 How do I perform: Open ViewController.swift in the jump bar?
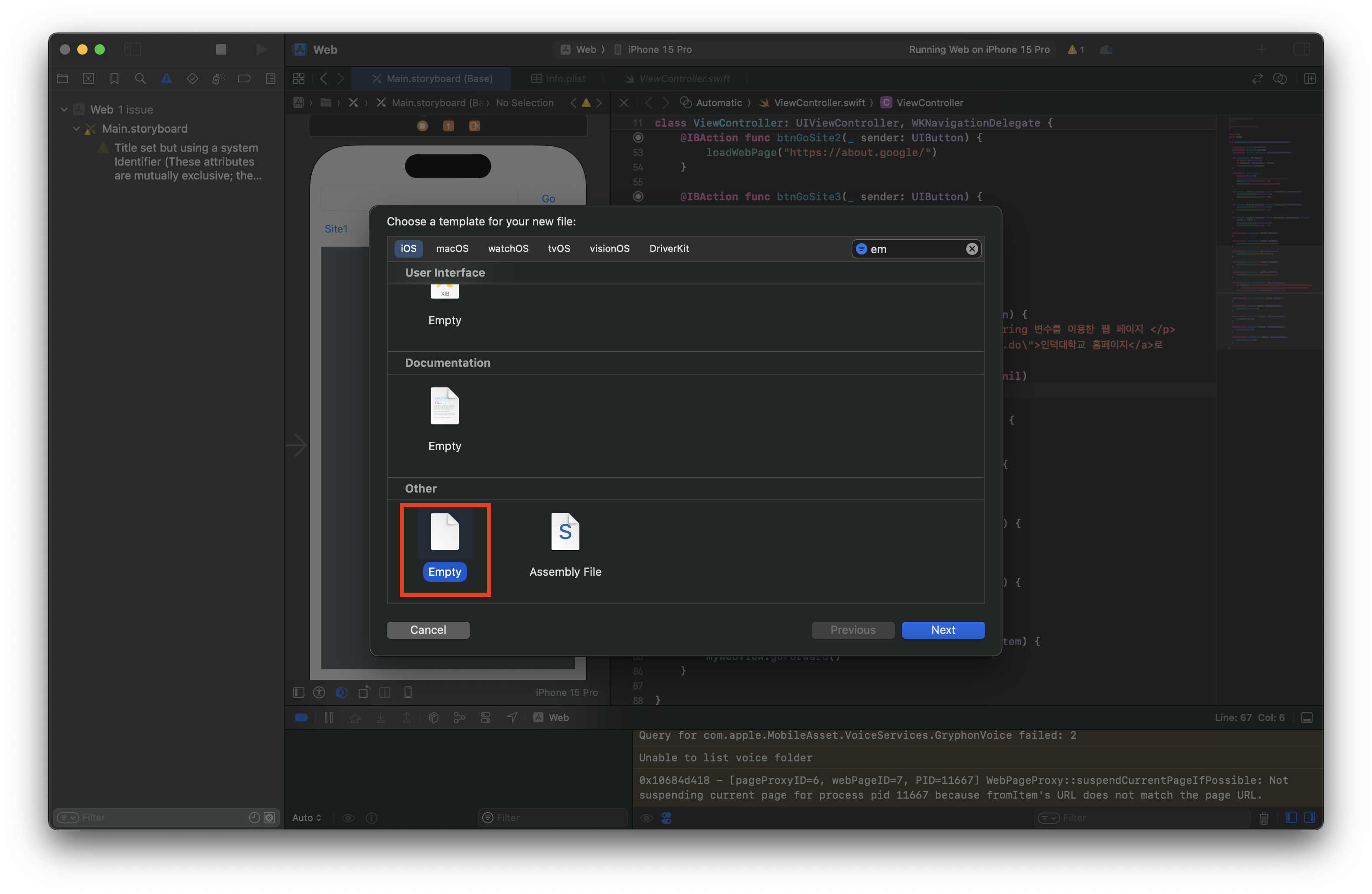[812, 103]
